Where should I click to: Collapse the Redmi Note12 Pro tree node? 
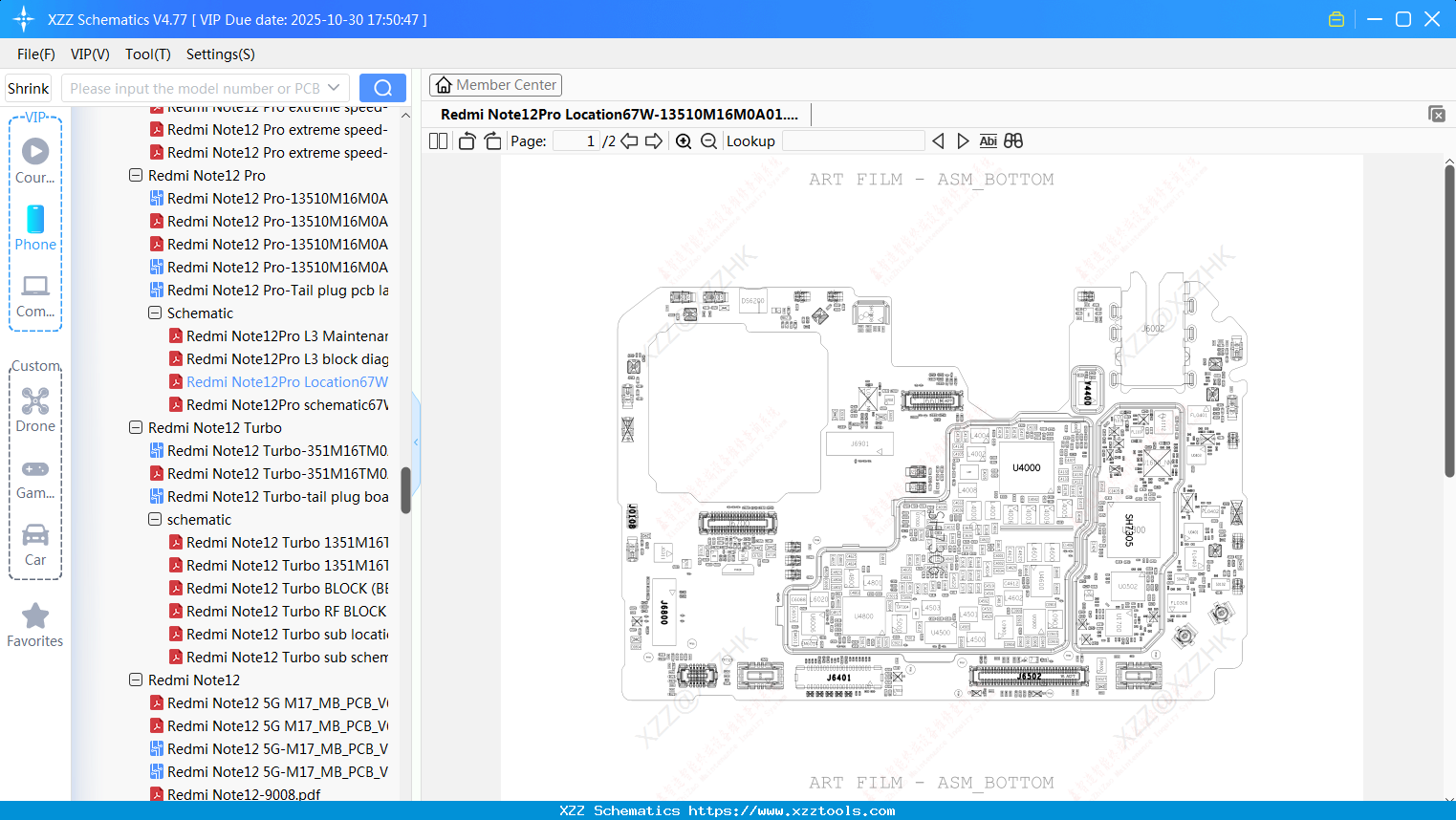click(x=136, y=175)
